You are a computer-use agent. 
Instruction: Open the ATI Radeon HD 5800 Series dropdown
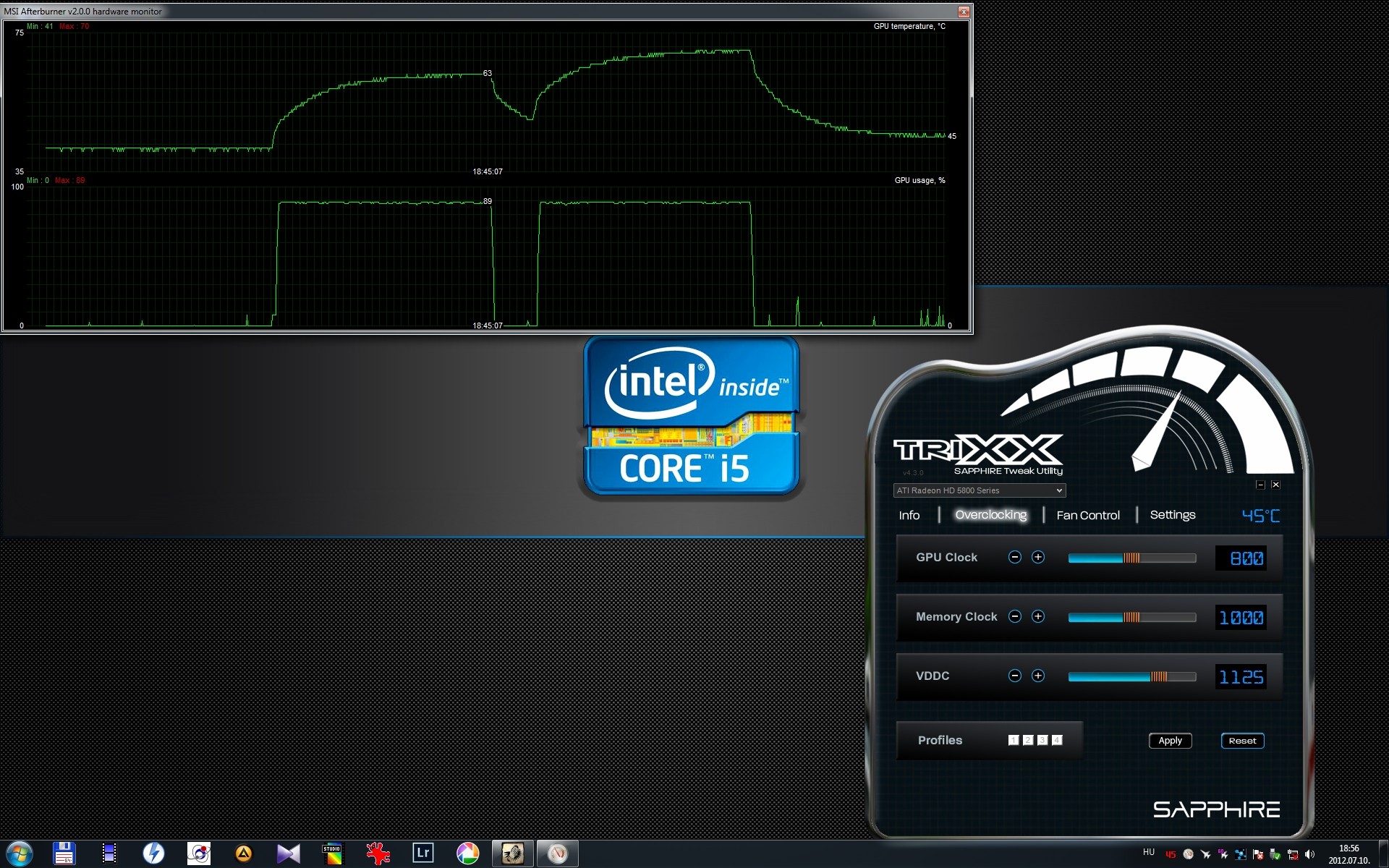tap(980, 490)
